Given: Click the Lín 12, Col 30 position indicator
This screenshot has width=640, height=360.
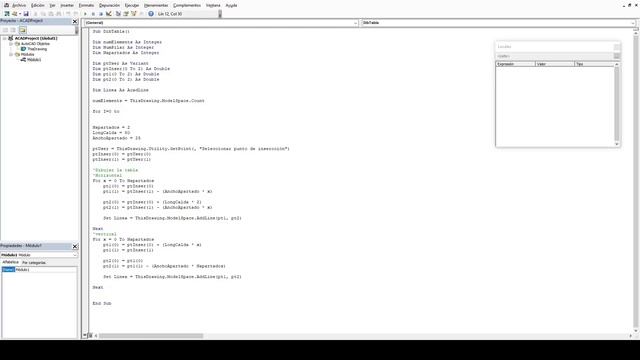Looking at the screenshot, I should point(170,14).
